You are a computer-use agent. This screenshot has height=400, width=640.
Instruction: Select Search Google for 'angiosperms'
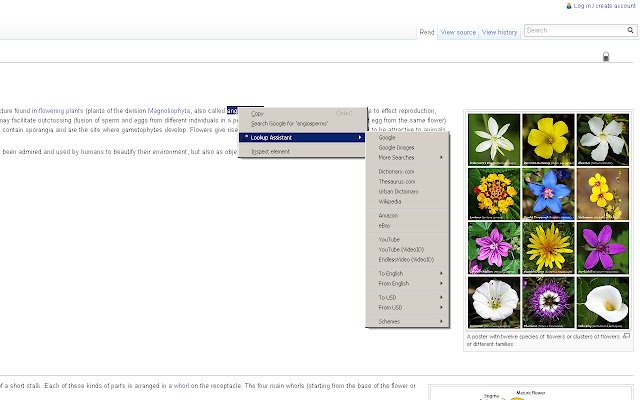click(x=302, y=123)
